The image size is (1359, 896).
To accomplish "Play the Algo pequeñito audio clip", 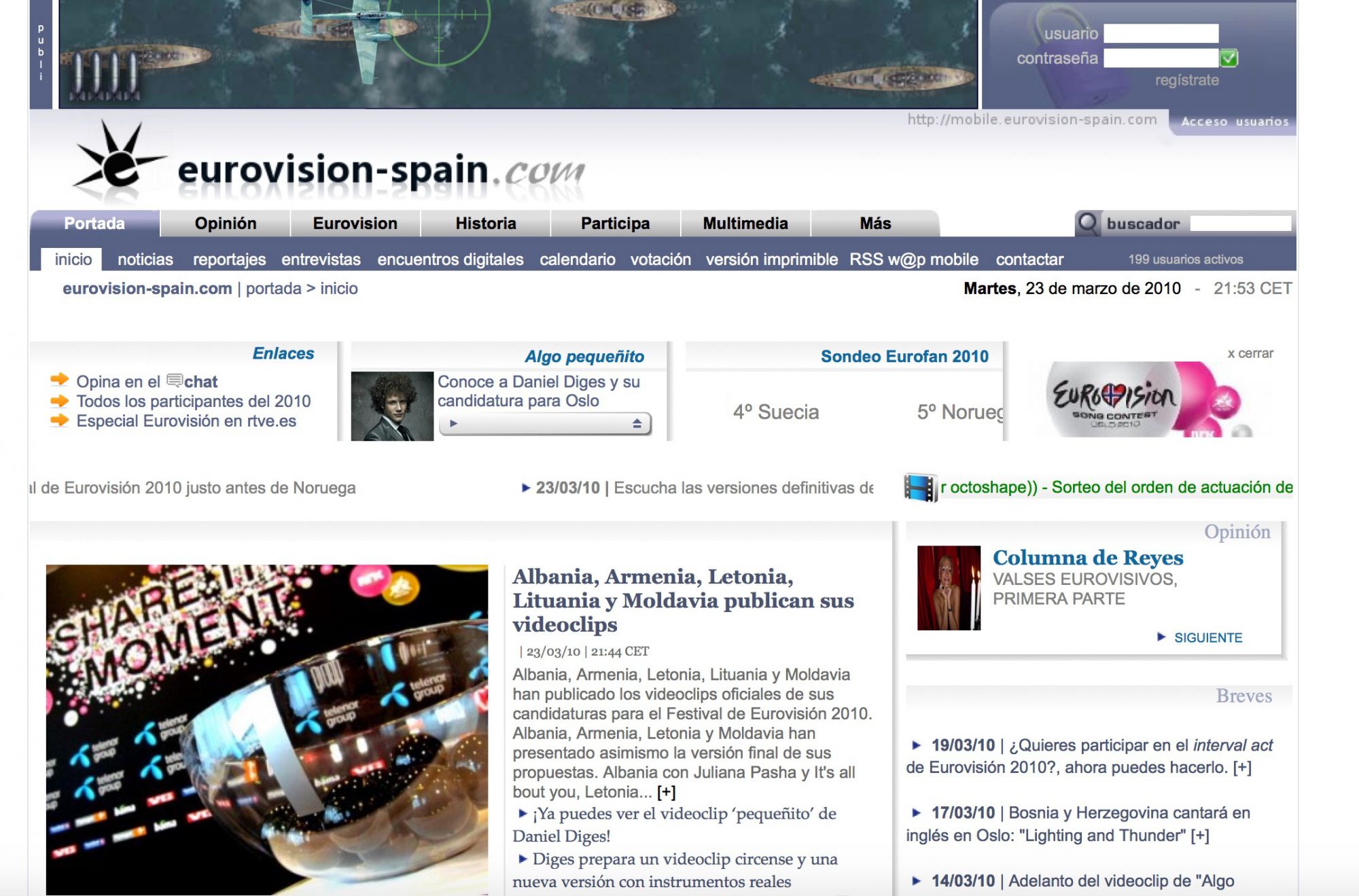I will [x=453, y=424].
